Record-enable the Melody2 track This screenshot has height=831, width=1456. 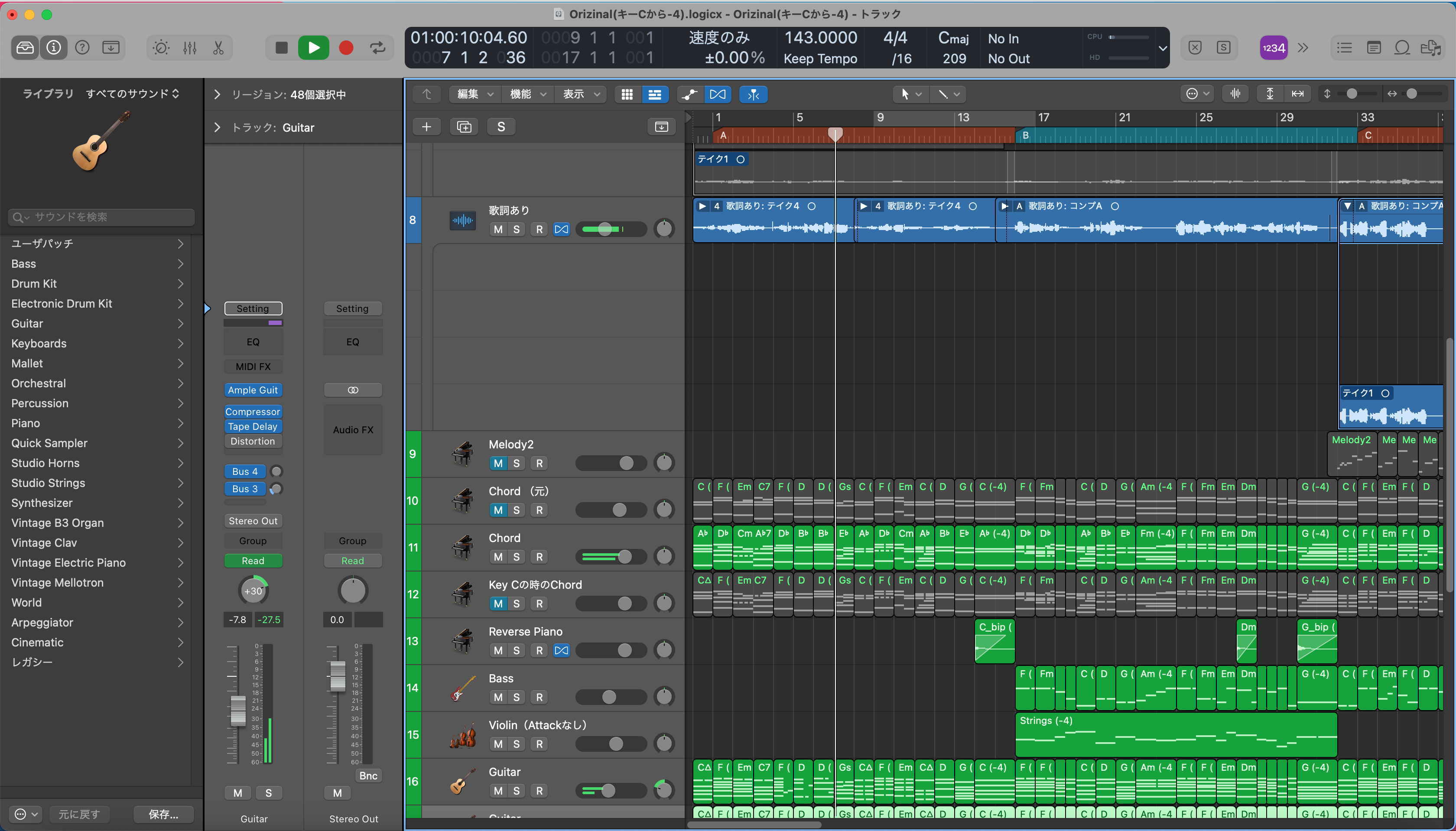coord(539,464)
